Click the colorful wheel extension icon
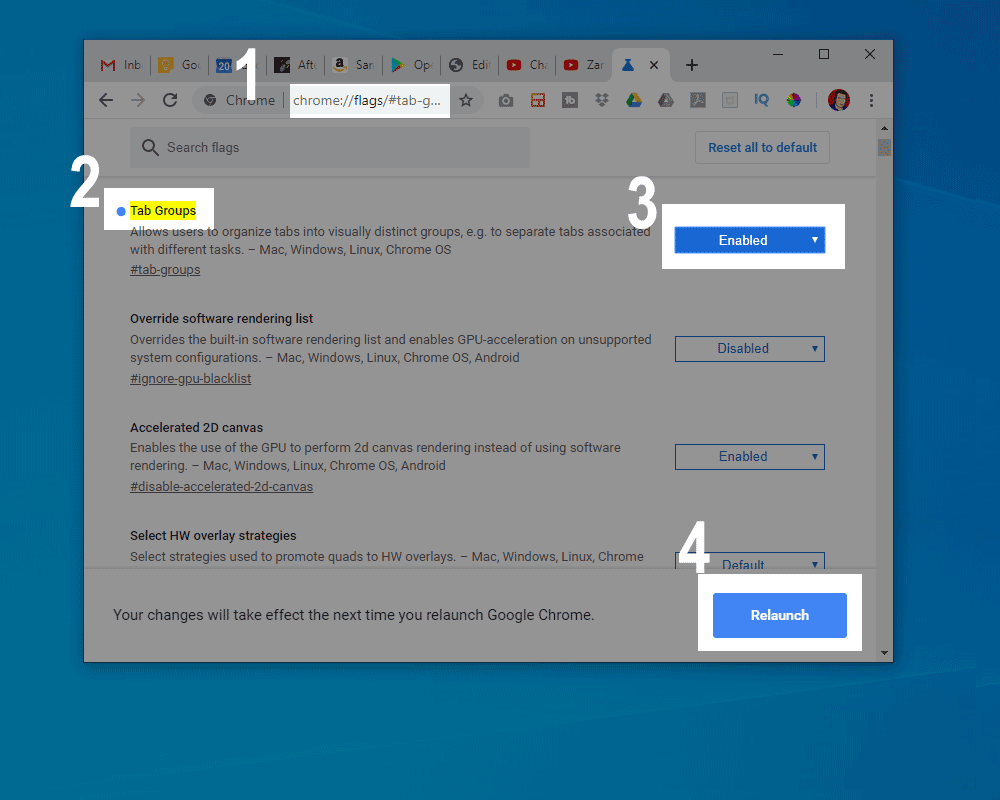The height and width of the screenshot is (800, 1000). pyautogui.click(x=793, y=100)
